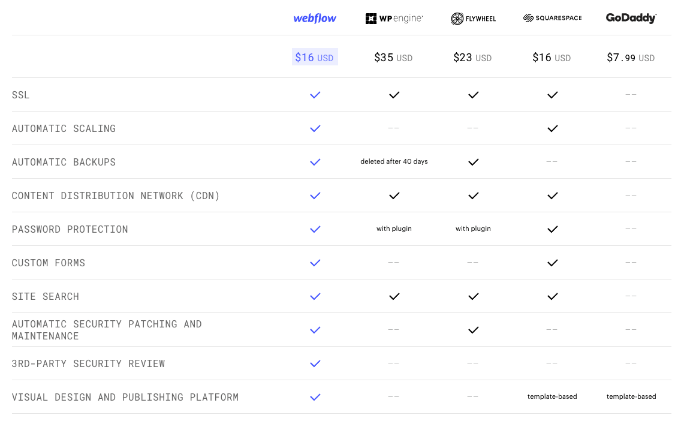Click WP Engine's Site Search checkmark
Image resolution: width=678 pixels, height=421 pixels.
coord(394,296)
